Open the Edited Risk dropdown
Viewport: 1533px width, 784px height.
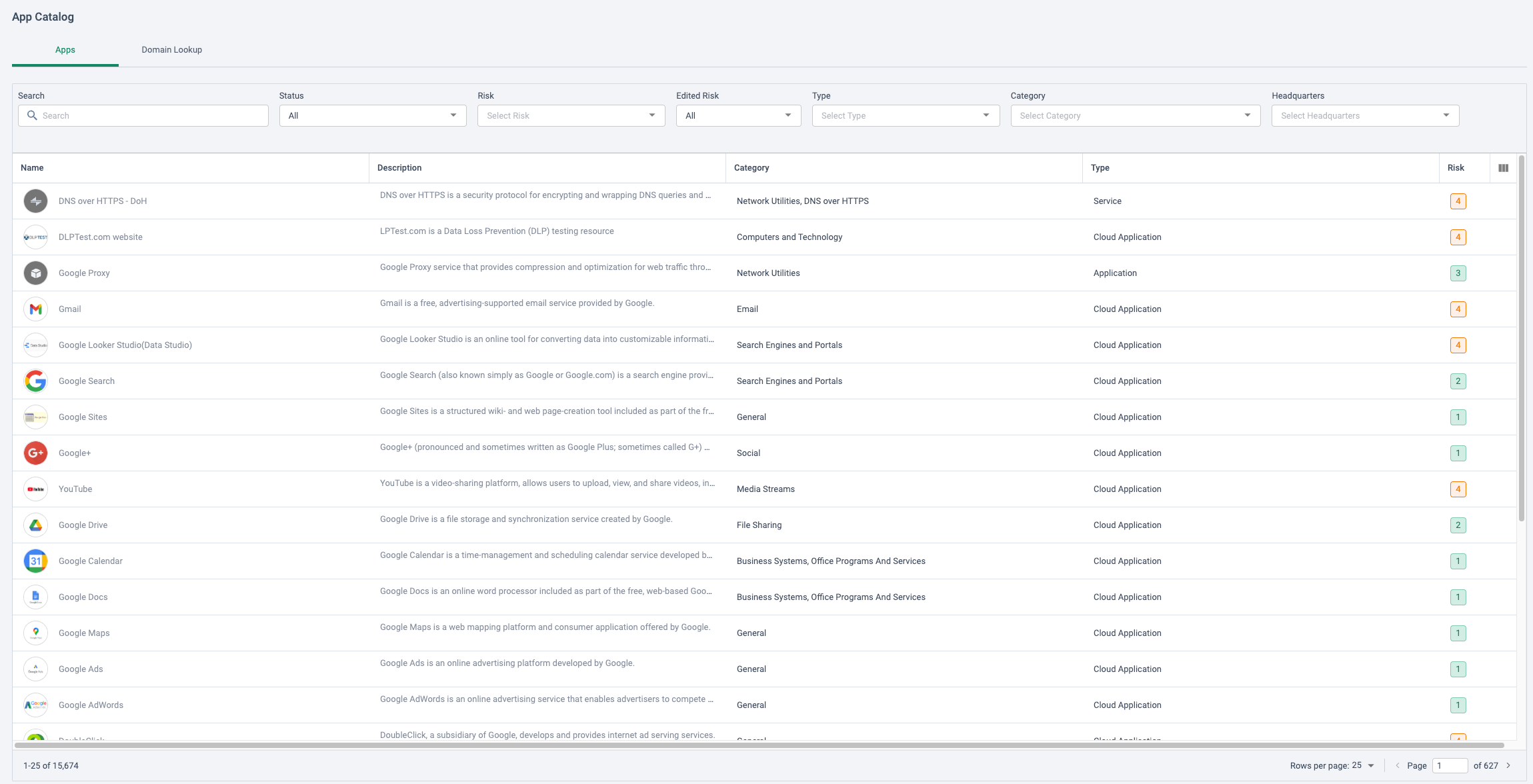pyautogui.click(x=738, y=115)
